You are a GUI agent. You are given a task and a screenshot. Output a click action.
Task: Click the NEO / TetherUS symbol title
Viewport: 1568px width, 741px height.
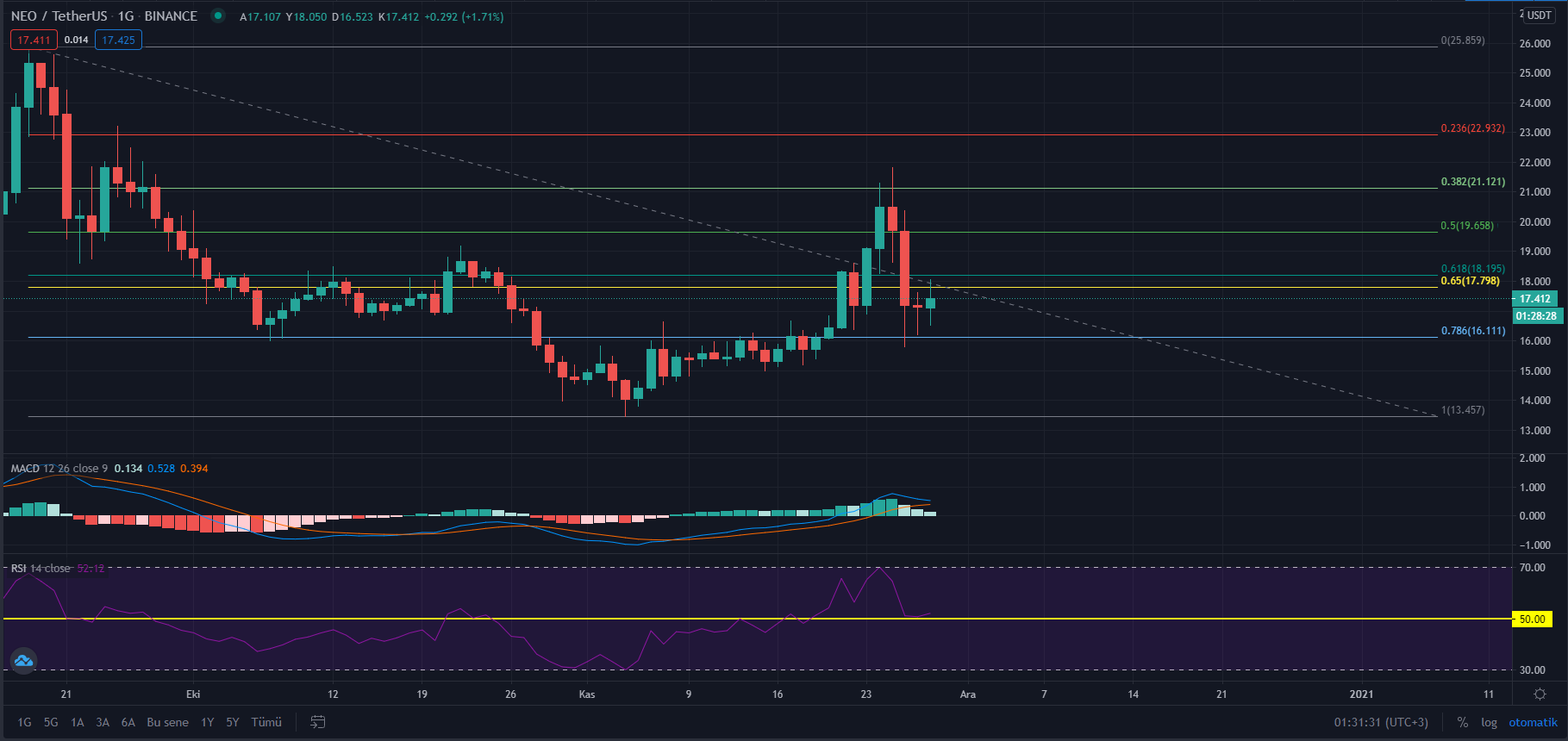[x=59, y=16]
